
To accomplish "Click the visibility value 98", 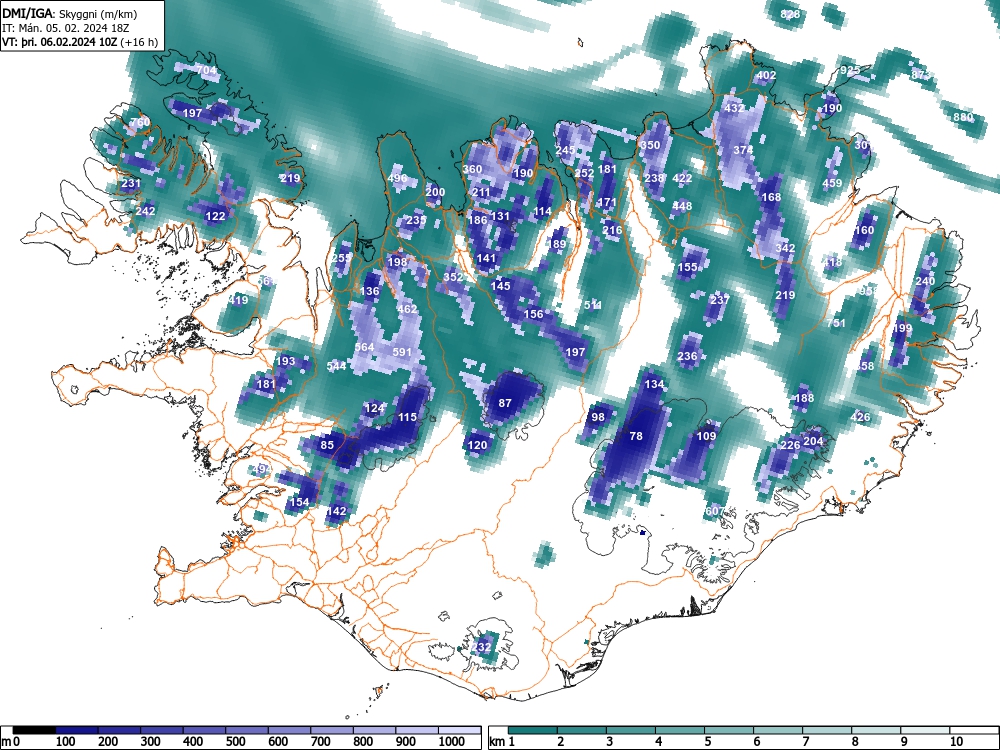I will tap(598, 417).
